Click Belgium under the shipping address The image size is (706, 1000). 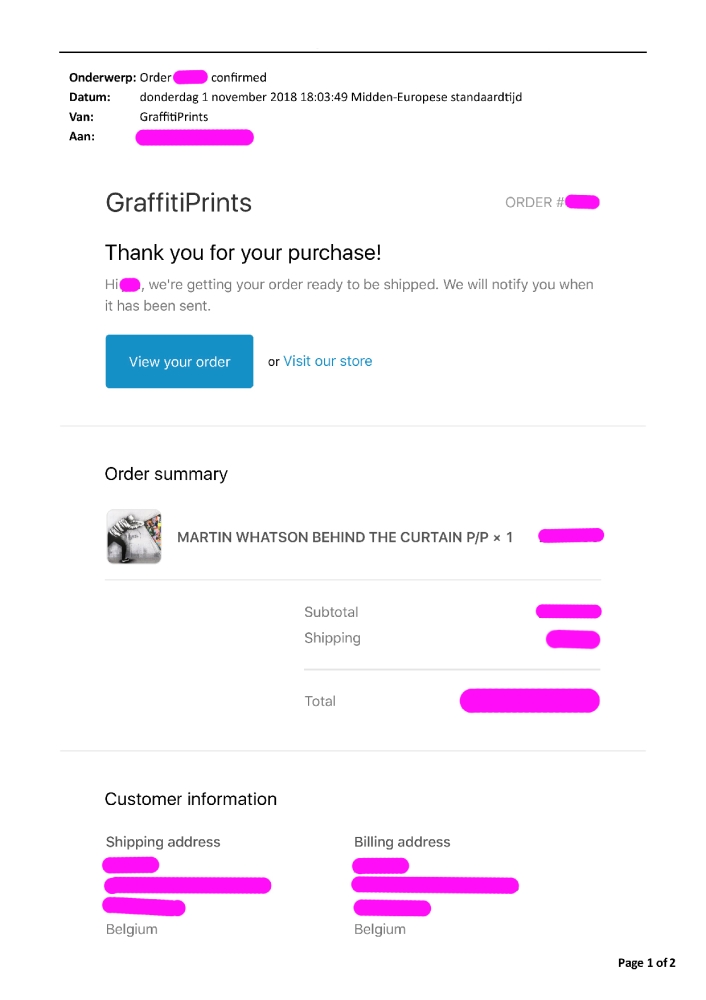point(131,929)
